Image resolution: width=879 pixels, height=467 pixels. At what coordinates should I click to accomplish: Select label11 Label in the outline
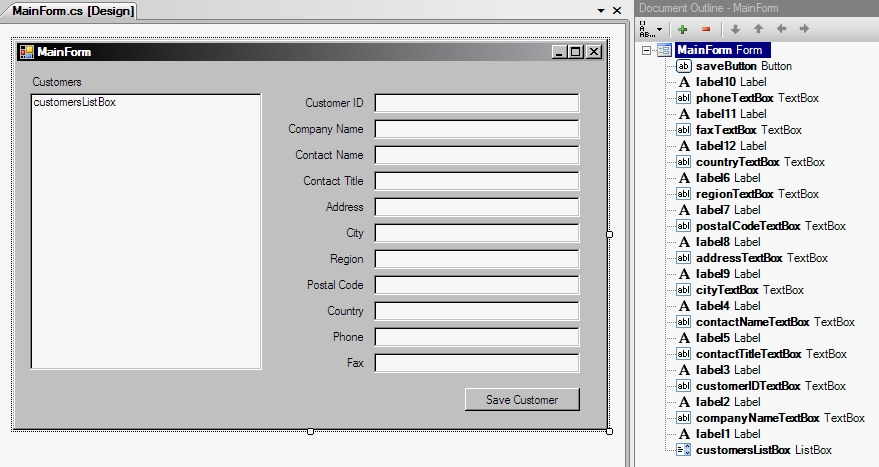click(x=730, y=114)
